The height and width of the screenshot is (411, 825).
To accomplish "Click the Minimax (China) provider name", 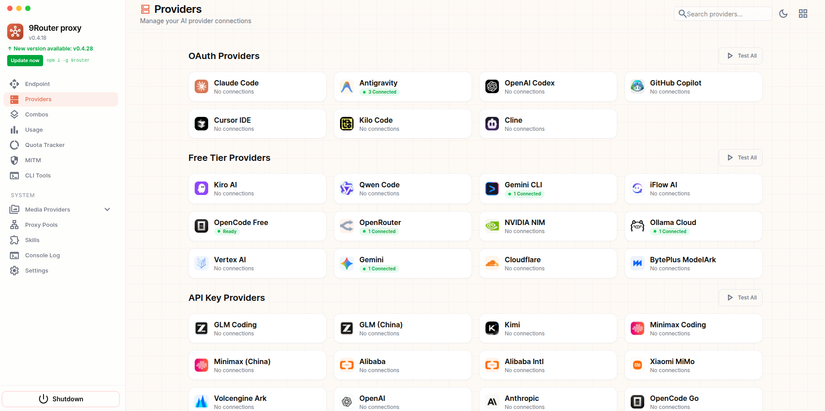I will pos(242,362).
